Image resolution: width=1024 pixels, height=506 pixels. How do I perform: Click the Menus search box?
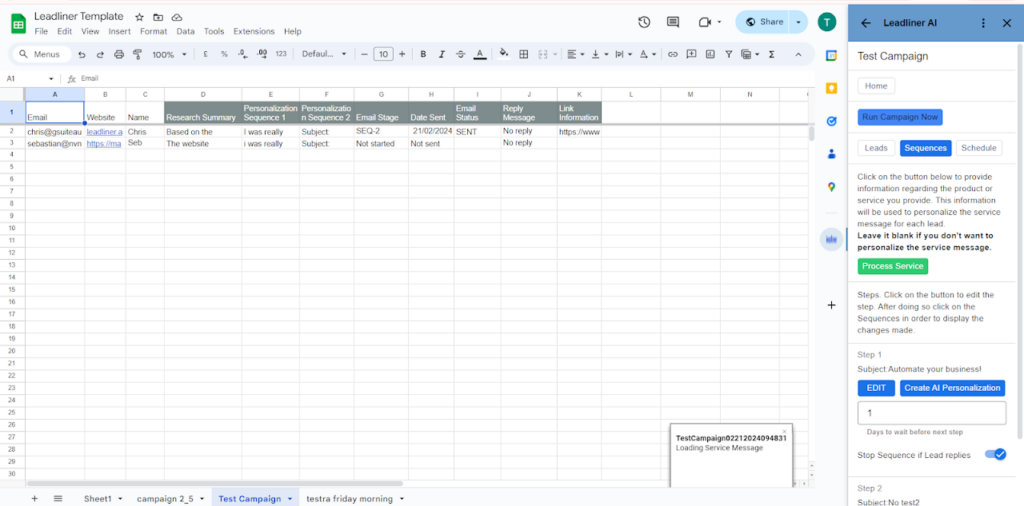coord(40,54)
